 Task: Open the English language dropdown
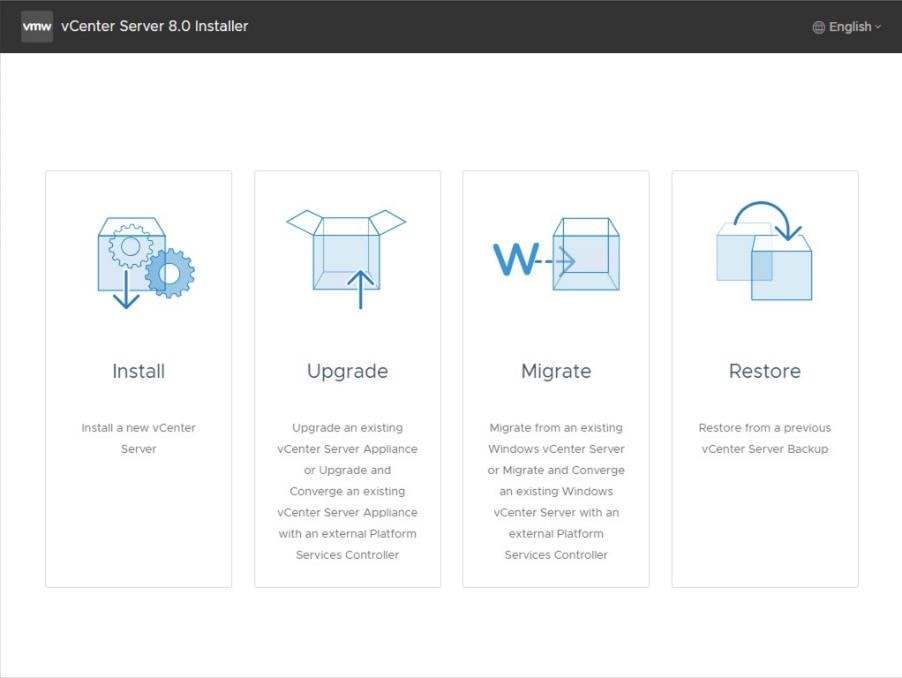[x=847, y=27]
